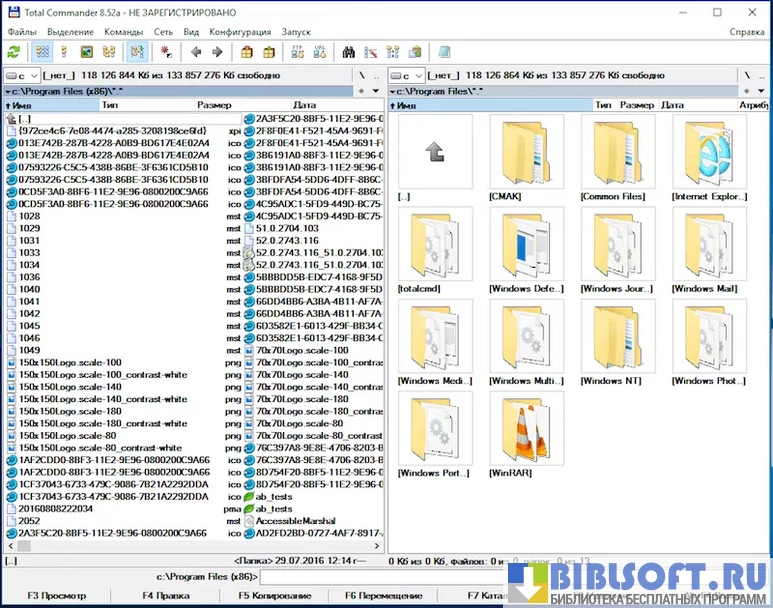Click the green Refresh arrows toolbar icon
This screenshot has width=773, height=608.
13,52
